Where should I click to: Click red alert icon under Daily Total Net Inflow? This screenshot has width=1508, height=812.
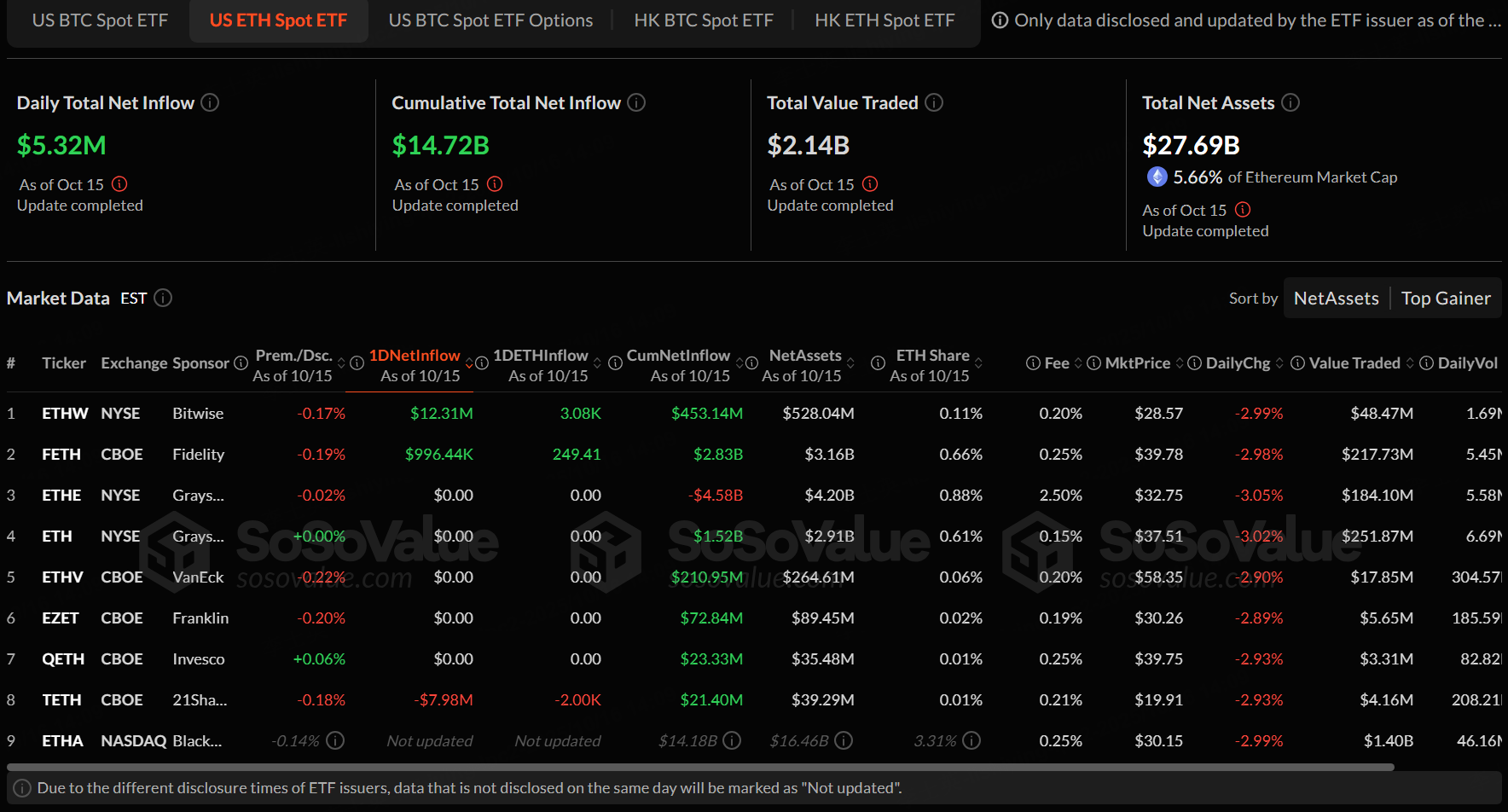coord(119,184)
